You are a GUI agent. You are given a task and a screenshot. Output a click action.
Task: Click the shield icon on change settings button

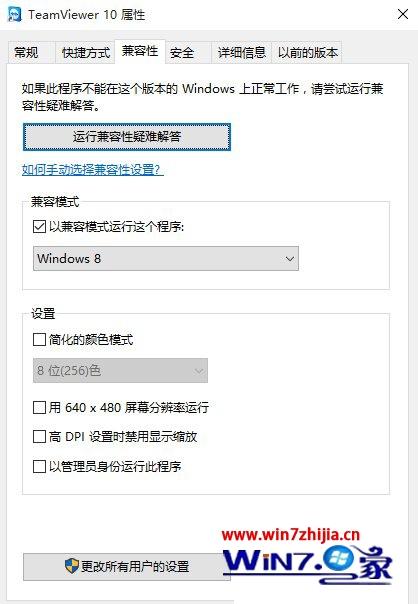(x=72, y=565)
